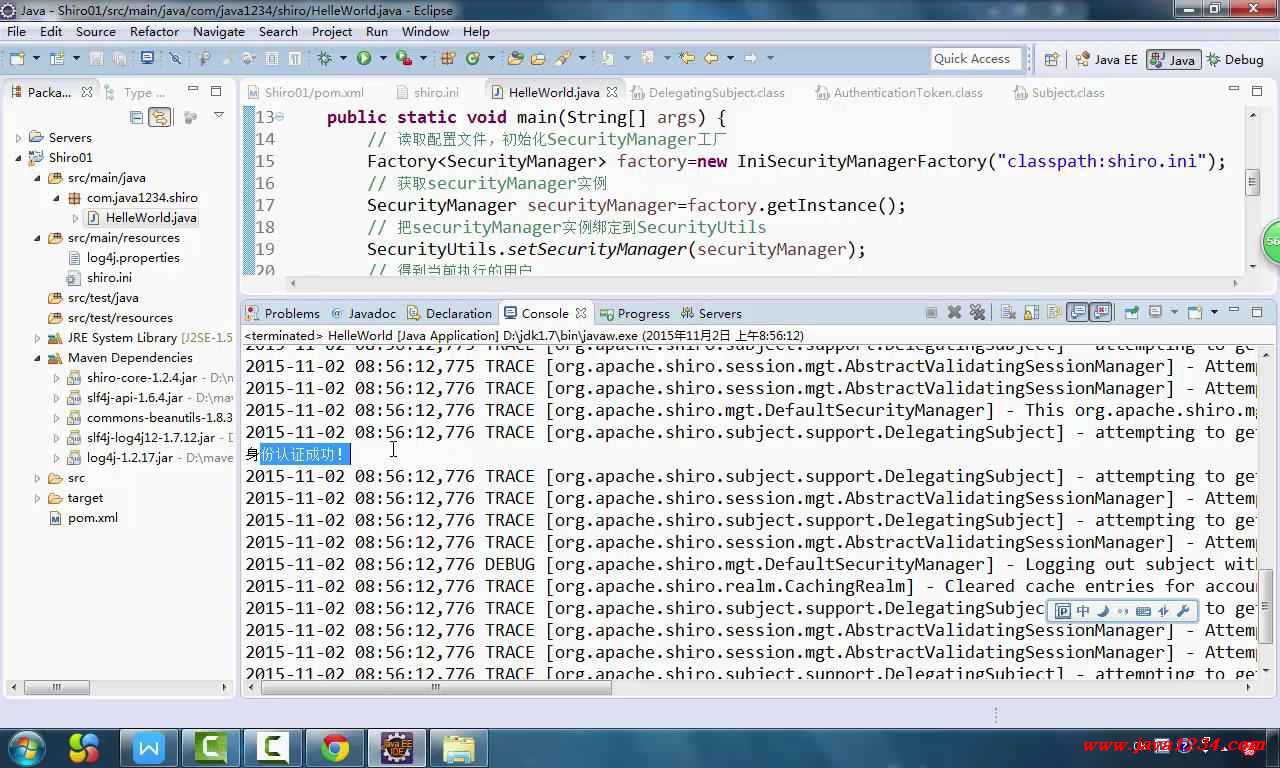Expand the Servers project node

tap(18, 138)
